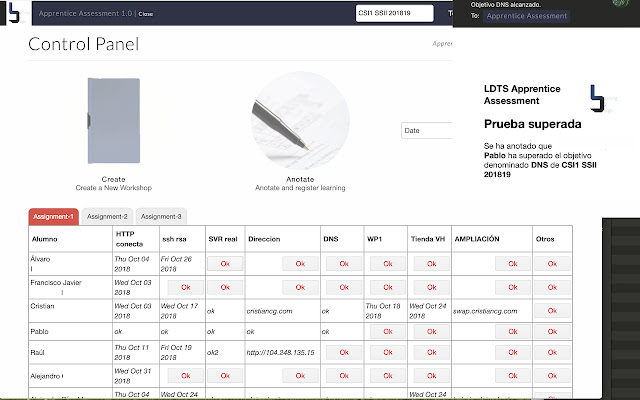Click Raúl's ok2 value under SVR real
Screen dimensions: 640x400
(212, 352)
